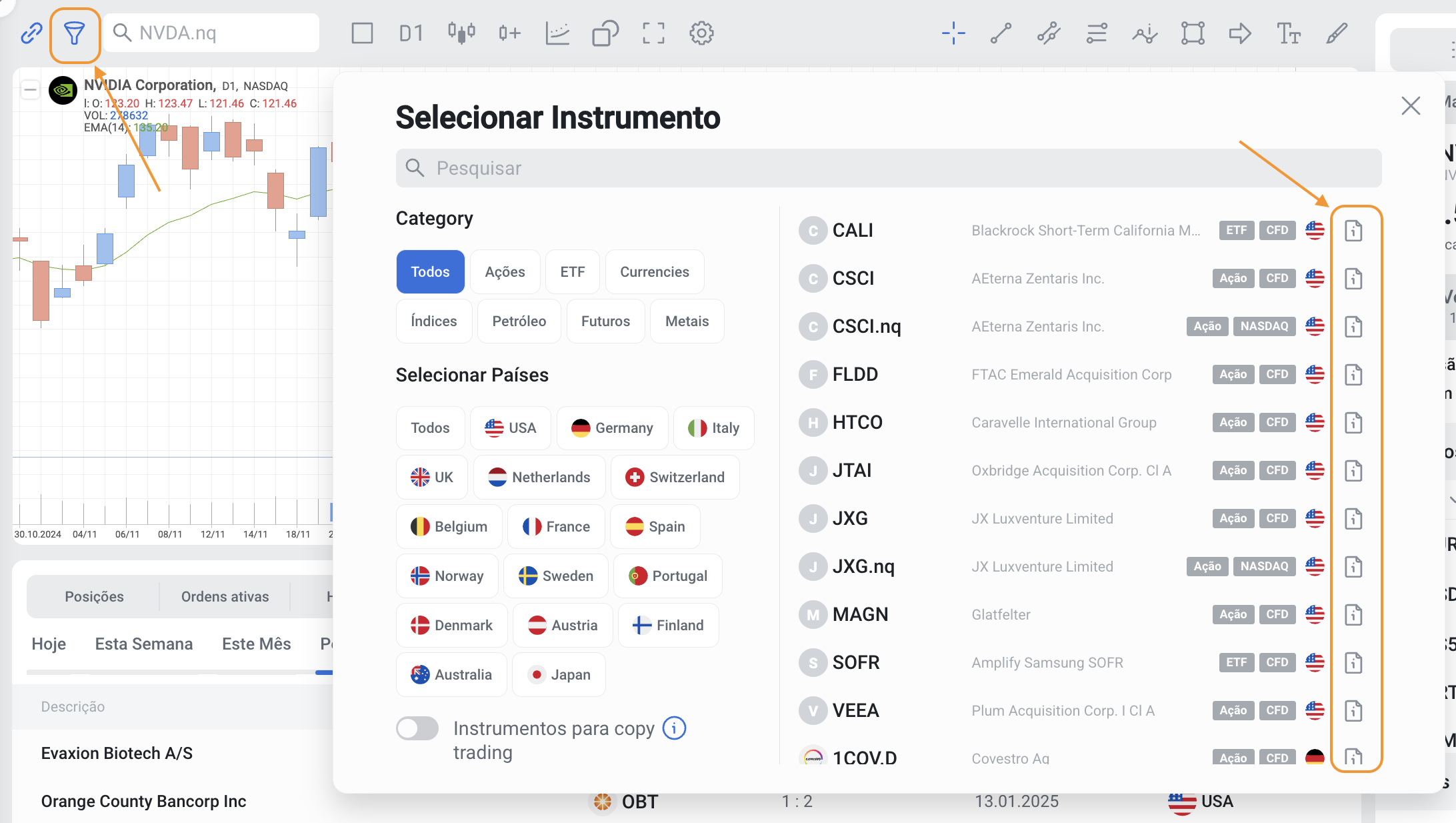Open chart settings gear icon

(701, 33)
